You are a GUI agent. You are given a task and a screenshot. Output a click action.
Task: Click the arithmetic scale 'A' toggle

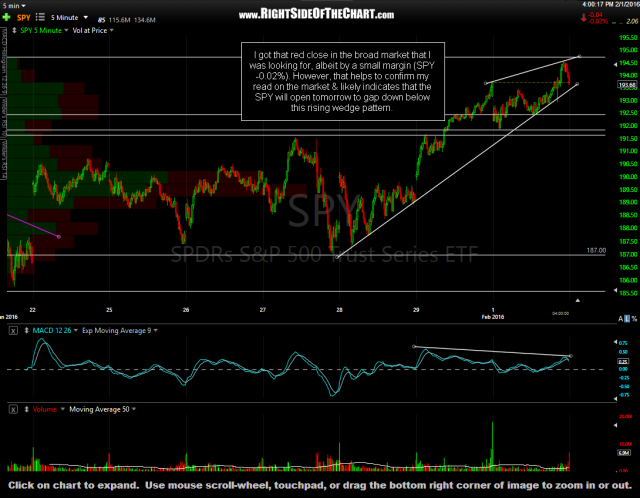point(620,319)
